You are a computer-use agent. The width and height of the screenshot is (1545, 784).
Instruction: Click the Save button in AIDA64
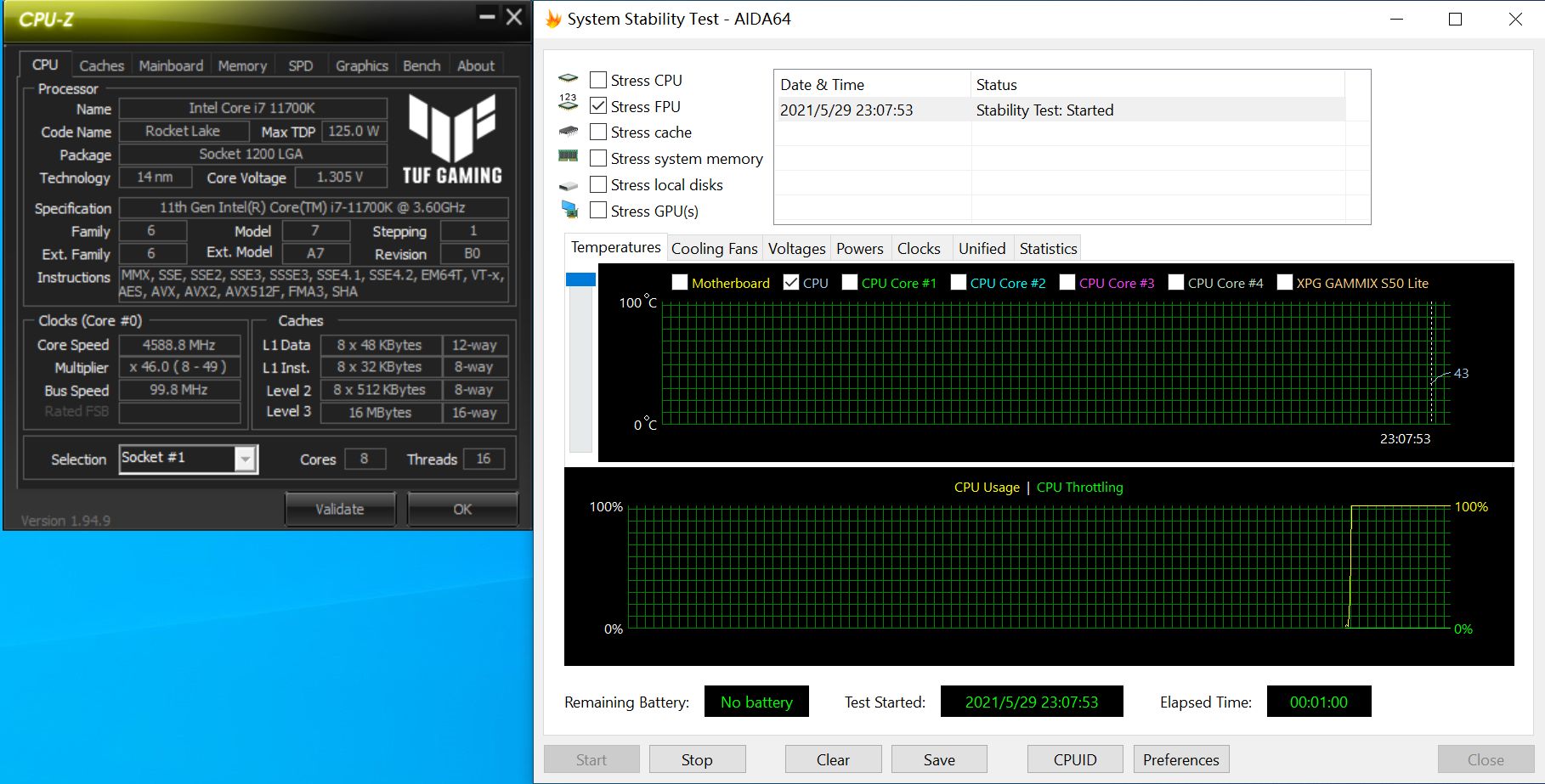[939, 759]
